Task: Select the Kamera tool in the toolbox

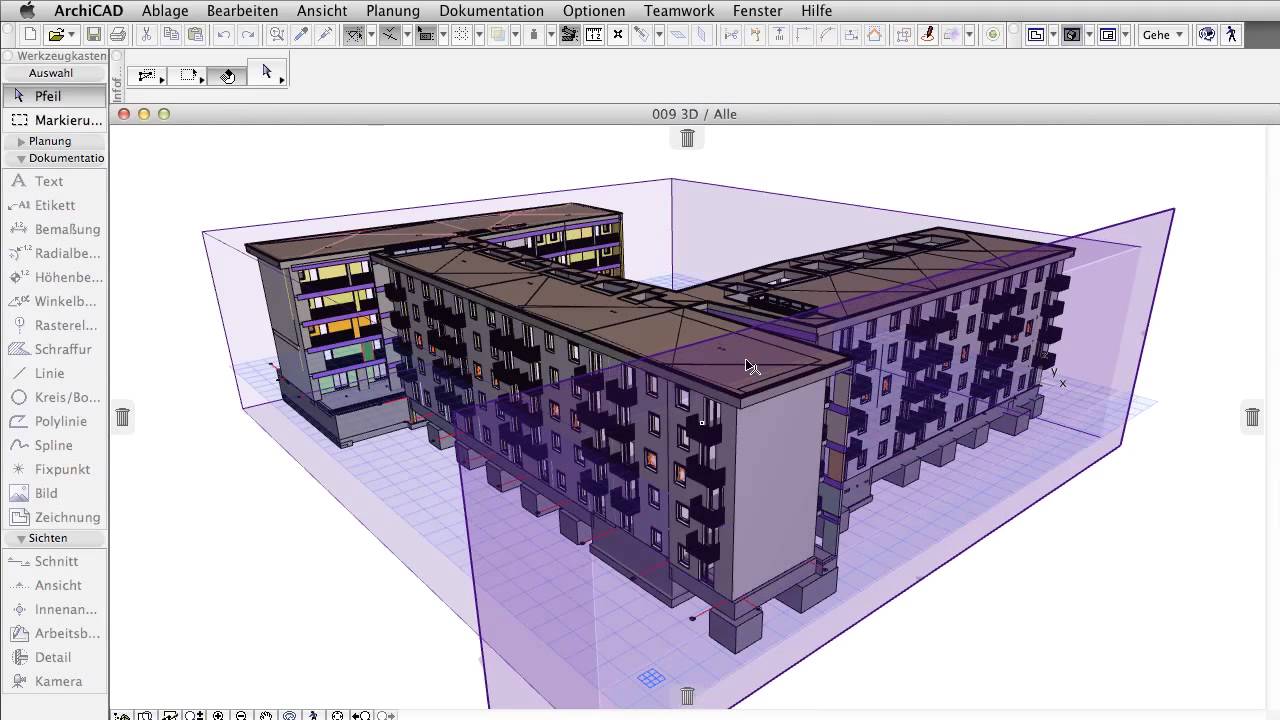Action: tap(54, 681)
